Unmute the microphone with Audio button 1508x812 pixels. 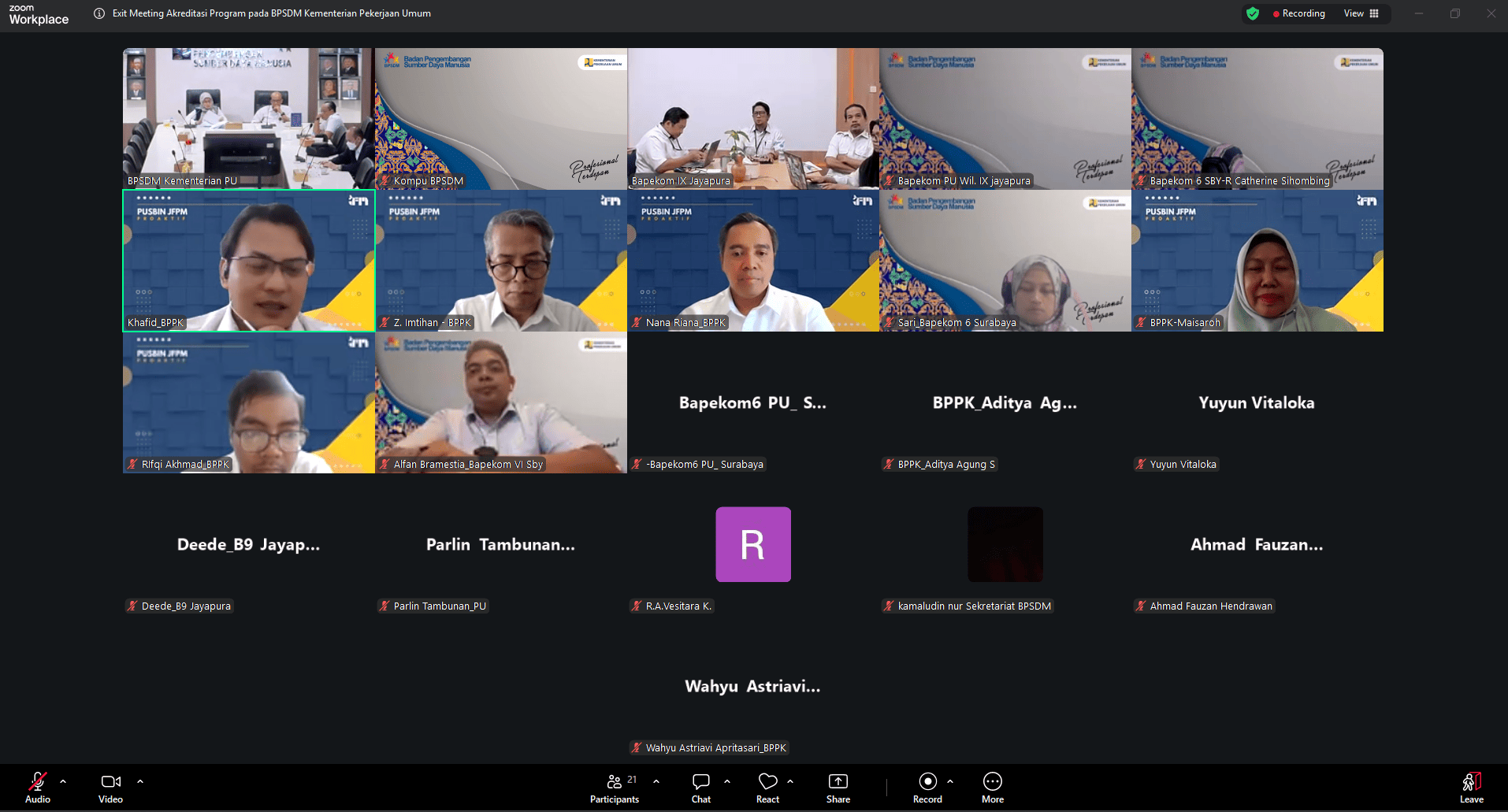37,788
